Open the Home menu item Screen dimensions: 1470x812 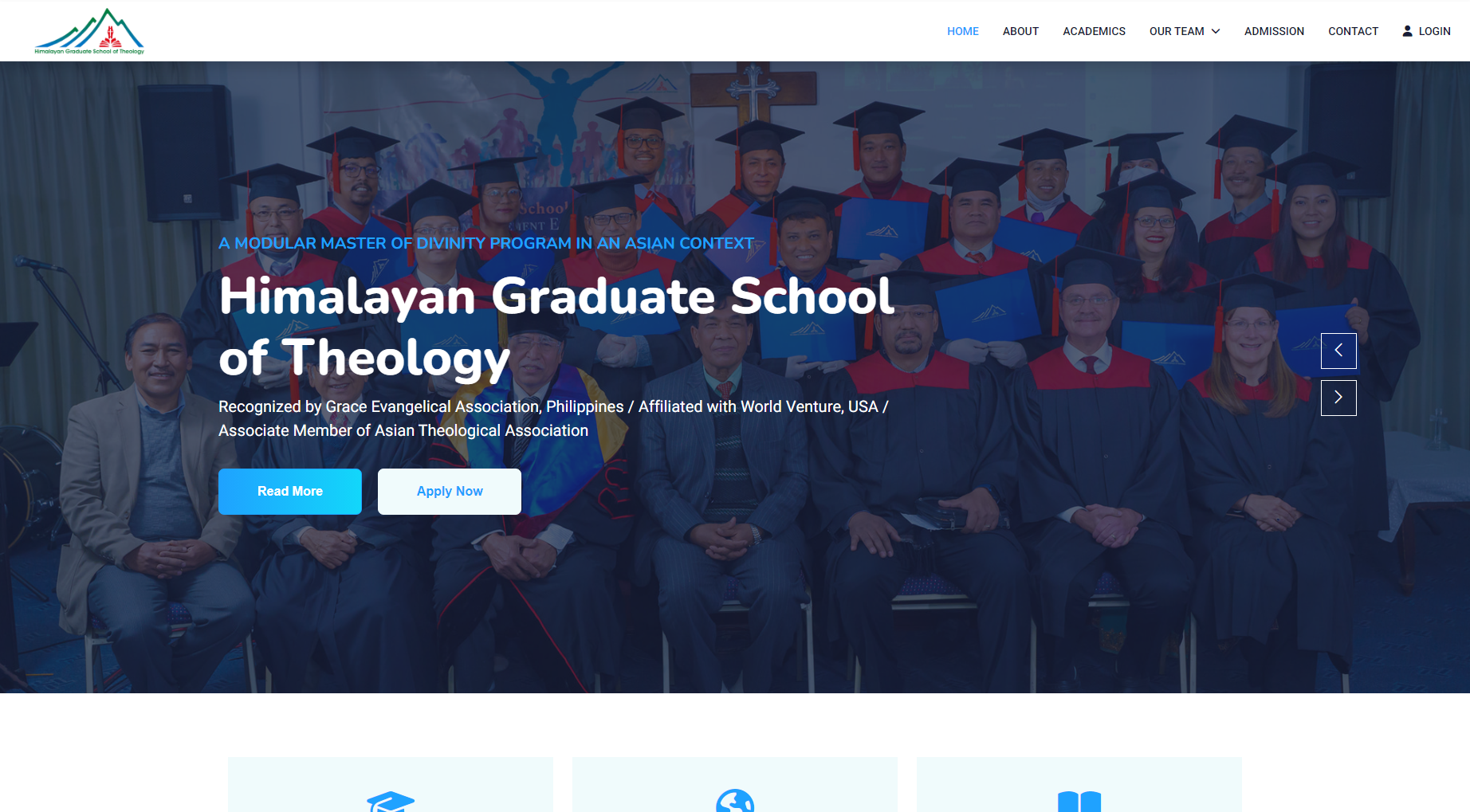coord(963,31)
